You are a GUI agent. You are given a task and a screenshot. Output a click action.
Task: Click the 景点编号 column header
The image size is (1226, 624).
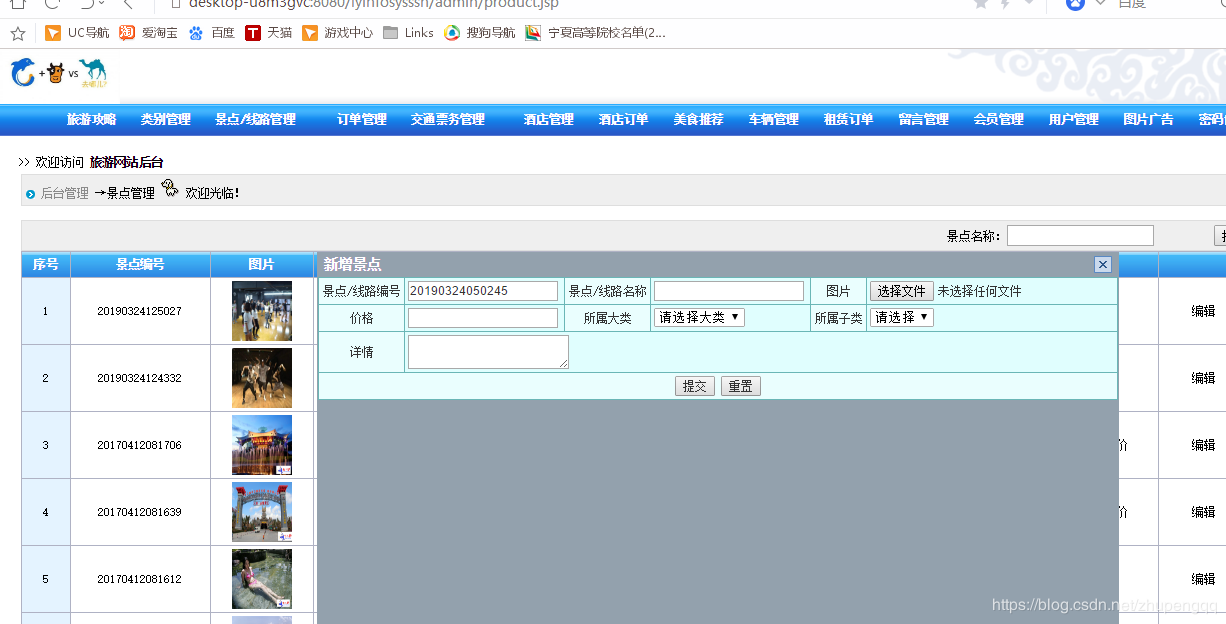[140, 264]
